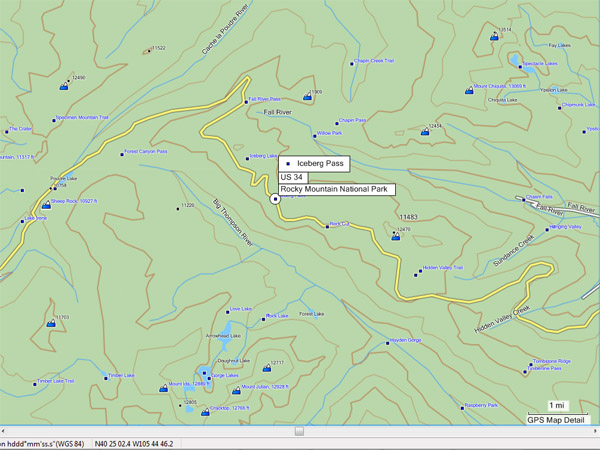Click the 12496 peak summit icon
The height and width of the screenshot is (450, 600).
tap(63, 86)
